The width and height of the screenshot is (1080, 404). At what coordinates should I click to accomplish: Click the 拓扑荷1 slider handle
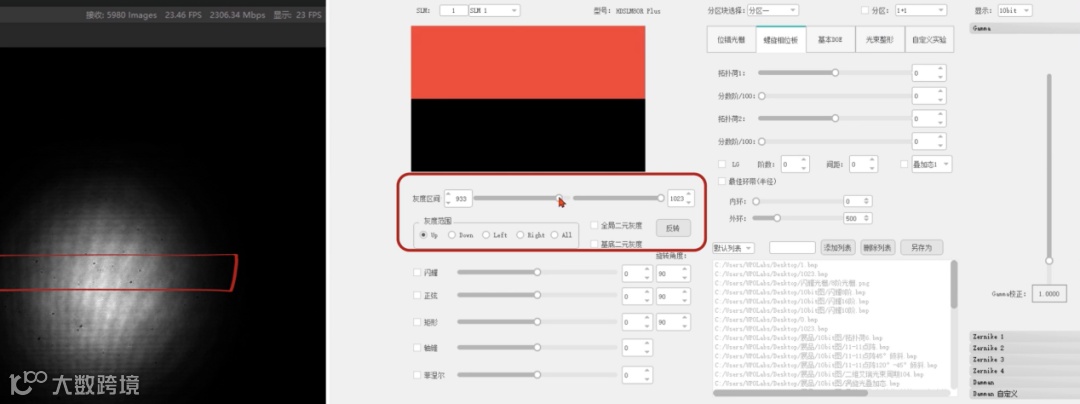835,72
